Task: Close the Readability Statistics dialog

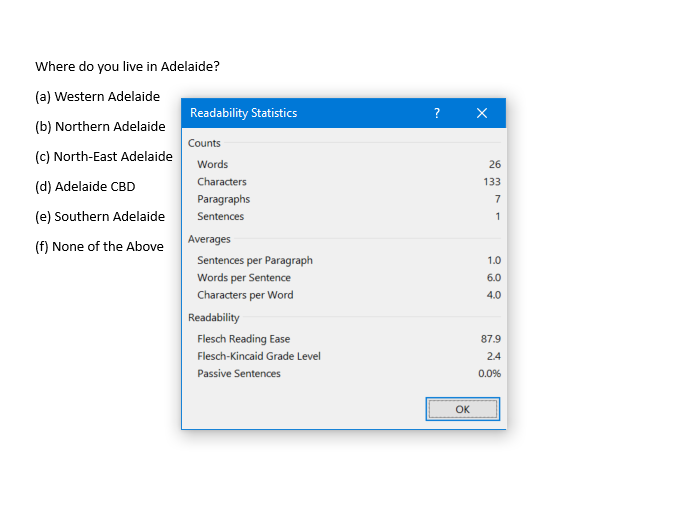Action: [482, 113]
